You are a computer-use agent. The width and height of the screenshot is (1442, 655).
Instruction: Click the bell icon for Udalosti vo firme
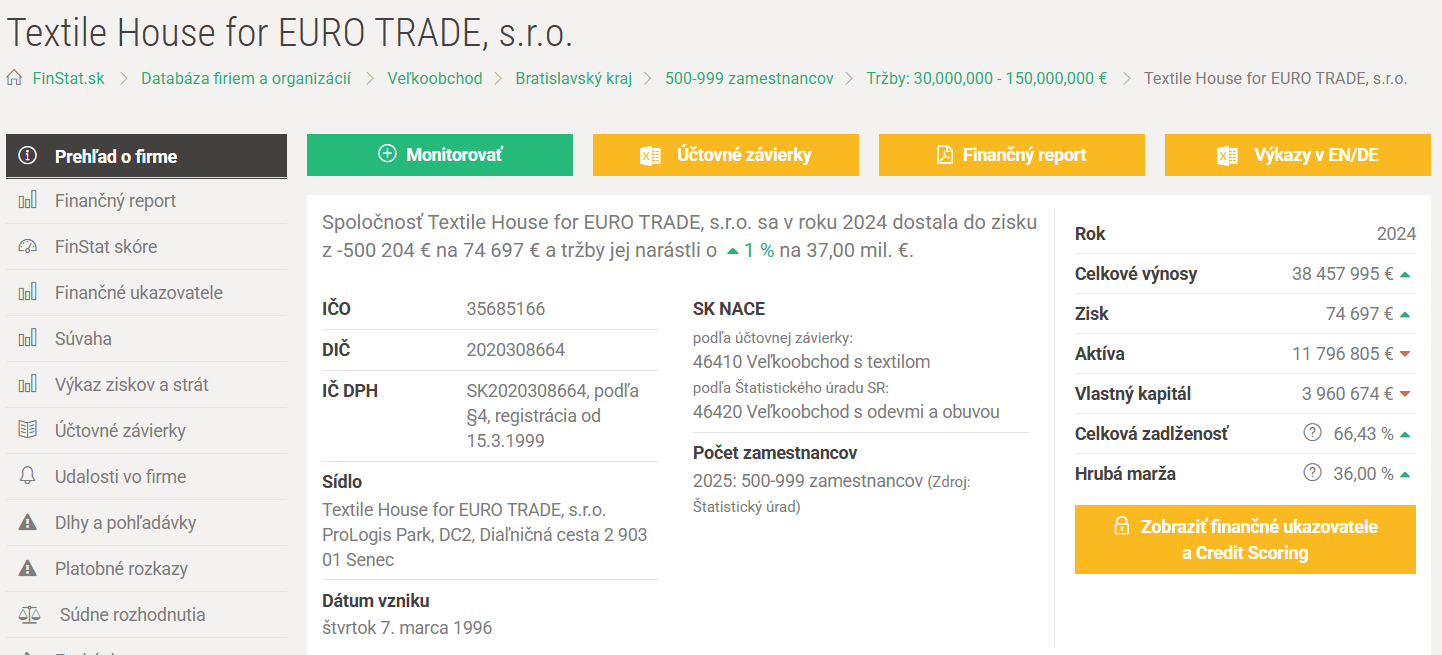coord(28,477)
